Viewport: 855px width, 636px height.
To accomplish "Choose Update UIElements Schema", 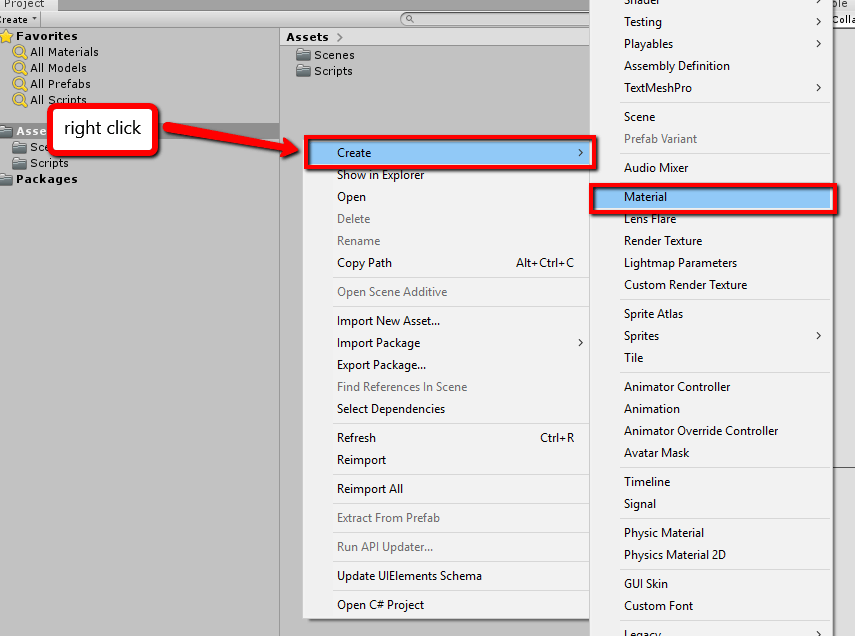I will tap(409, 576).
